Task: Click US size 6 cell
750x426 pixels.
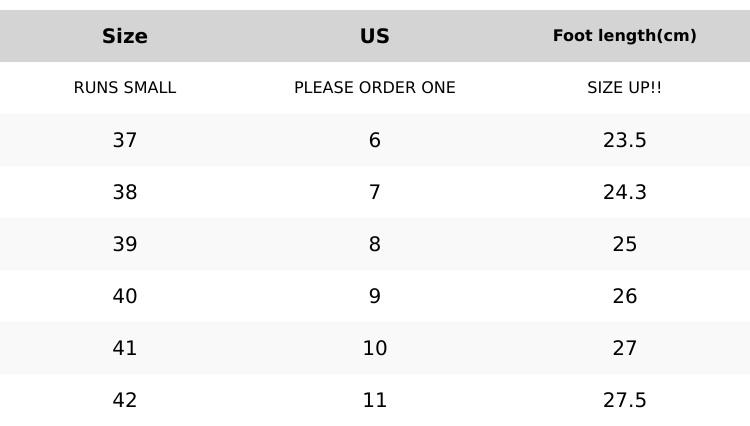Action: tap(375, 140)
